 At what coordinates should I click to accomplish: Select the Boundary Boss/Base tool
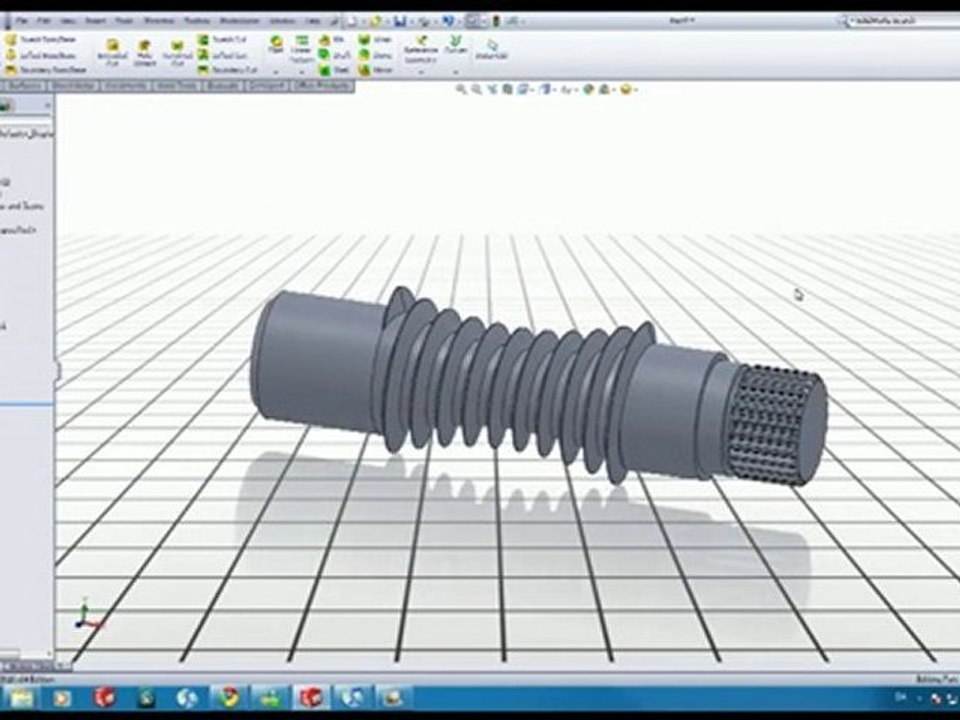tap(45, 70)
